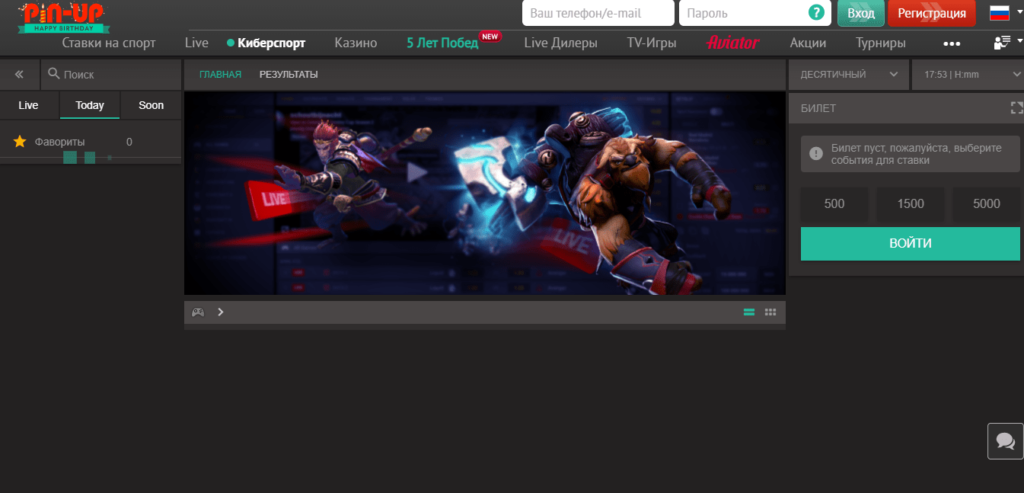This screenshot has height=493, width=1024.
Task: Click the Dota heroes banner image
Action: point(485,193)
